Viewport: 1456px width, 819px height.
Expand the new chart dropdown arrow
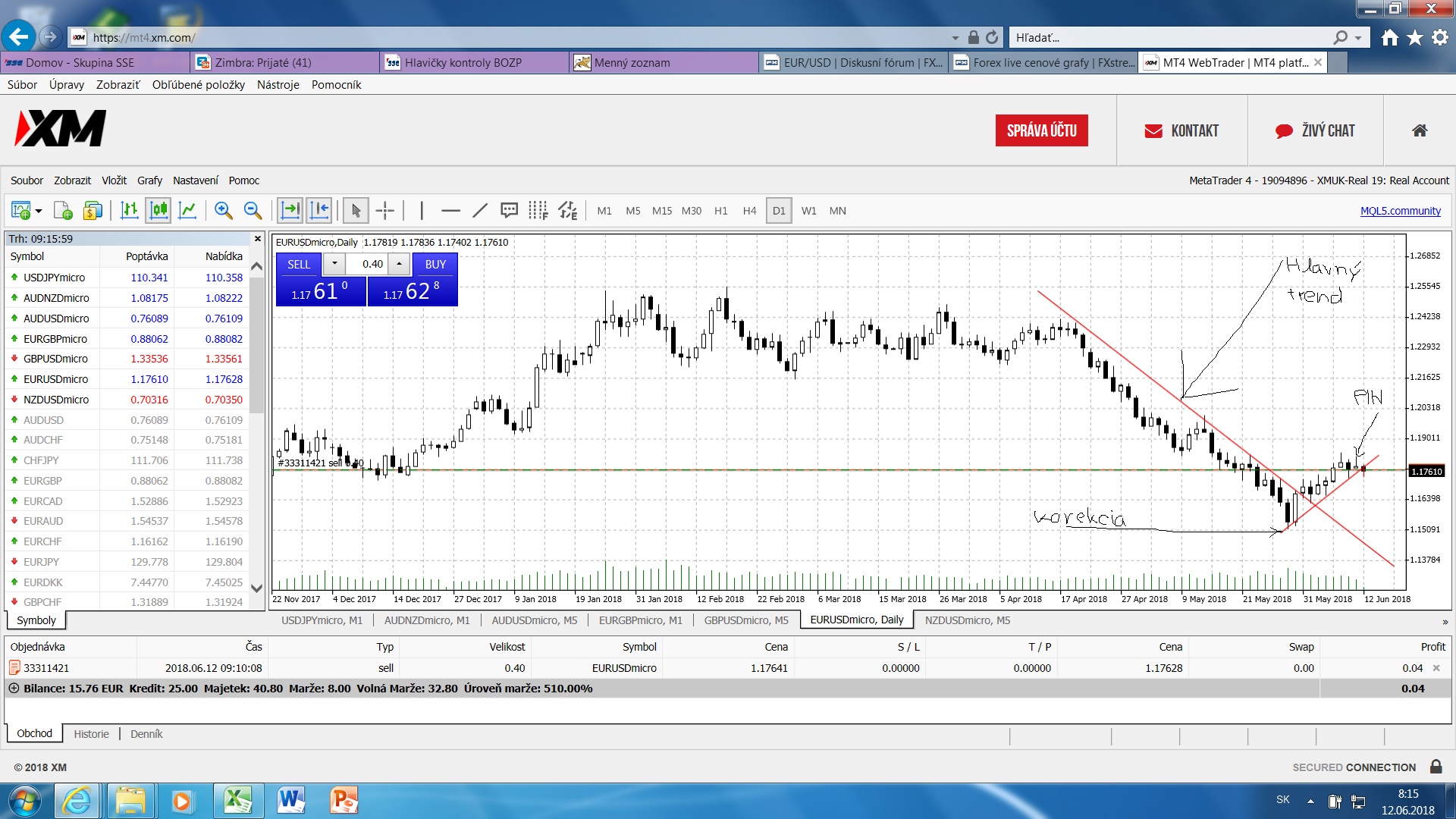tap(39, 211)
